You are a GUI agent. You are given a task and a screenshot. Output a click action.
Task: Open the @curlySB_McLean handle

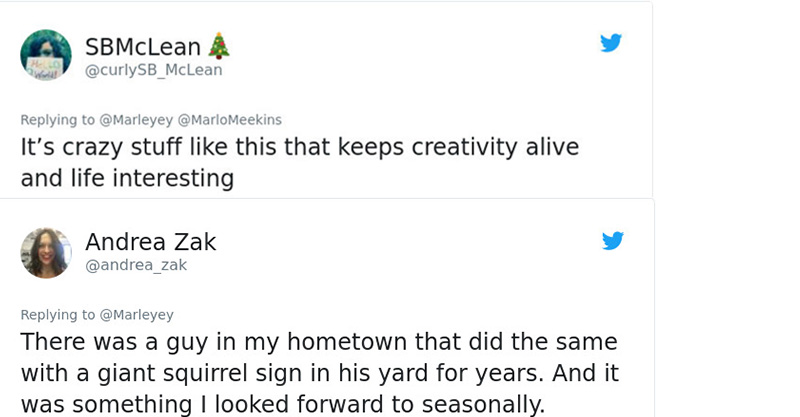153,70
